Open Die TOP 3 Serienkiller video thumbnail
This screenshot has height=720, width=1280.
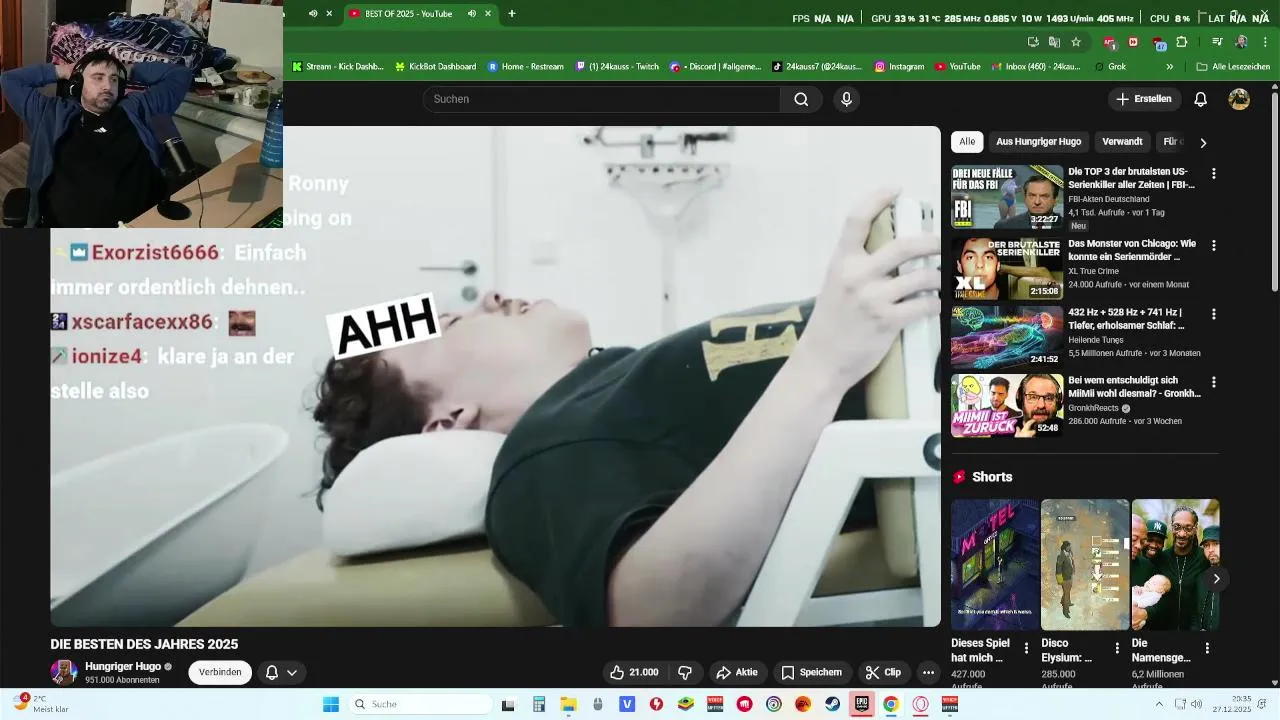pos(1007,197)
